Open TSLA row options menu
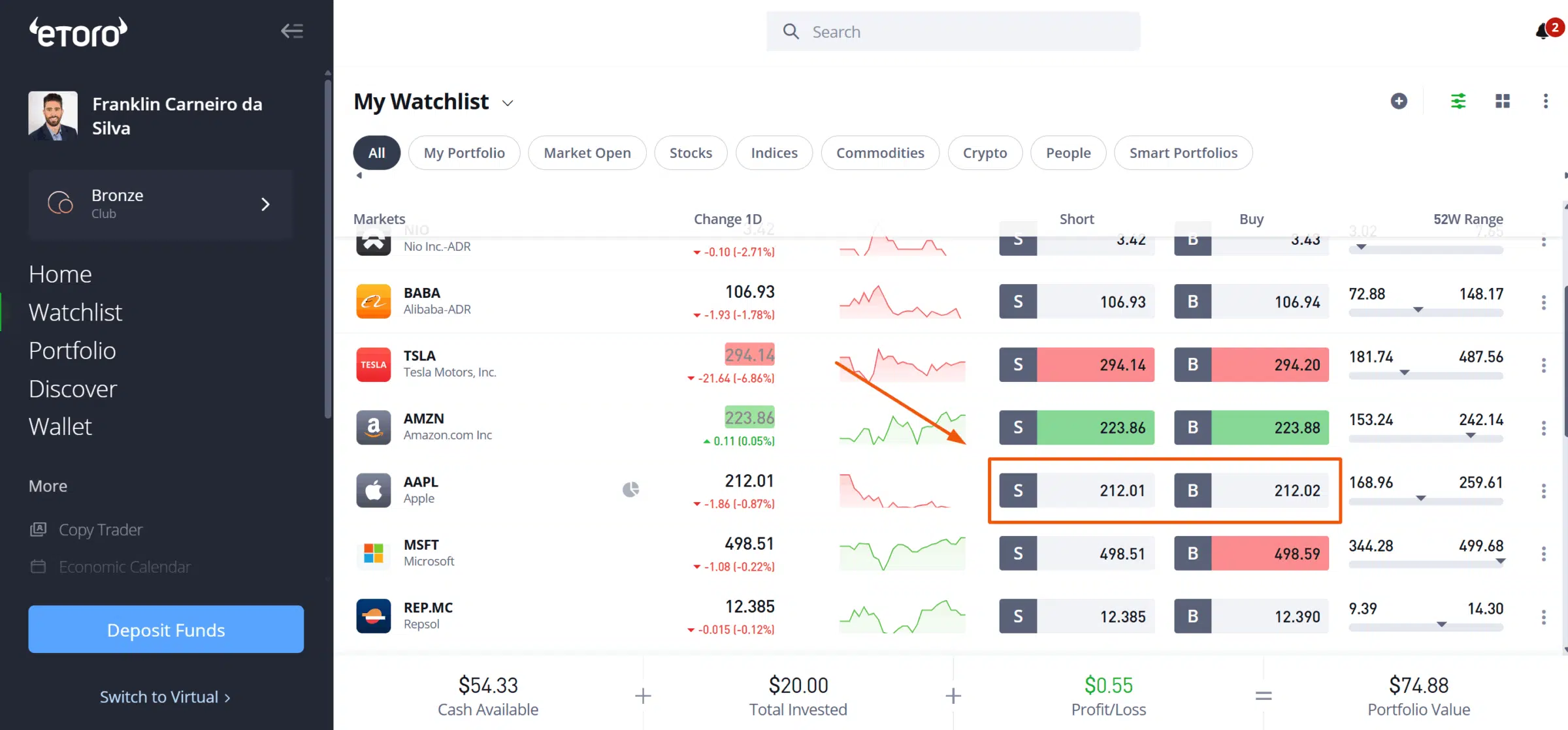 [x=1544, y=365]
